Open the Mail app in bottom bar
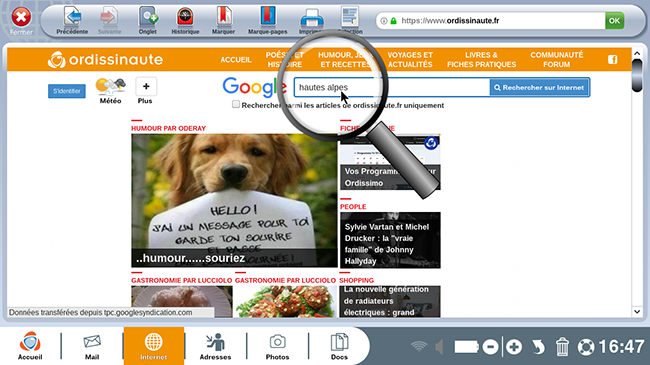 pyautogui.click(x=92, y=347)
